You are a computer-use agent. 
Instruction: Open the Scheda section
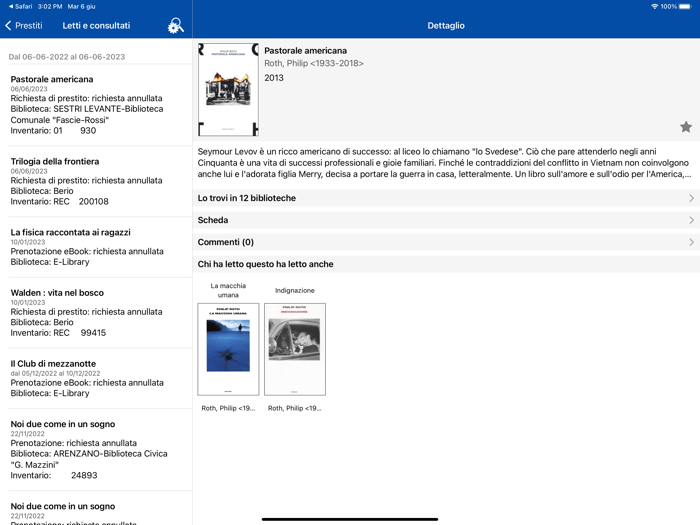click(x=446, y=220)
